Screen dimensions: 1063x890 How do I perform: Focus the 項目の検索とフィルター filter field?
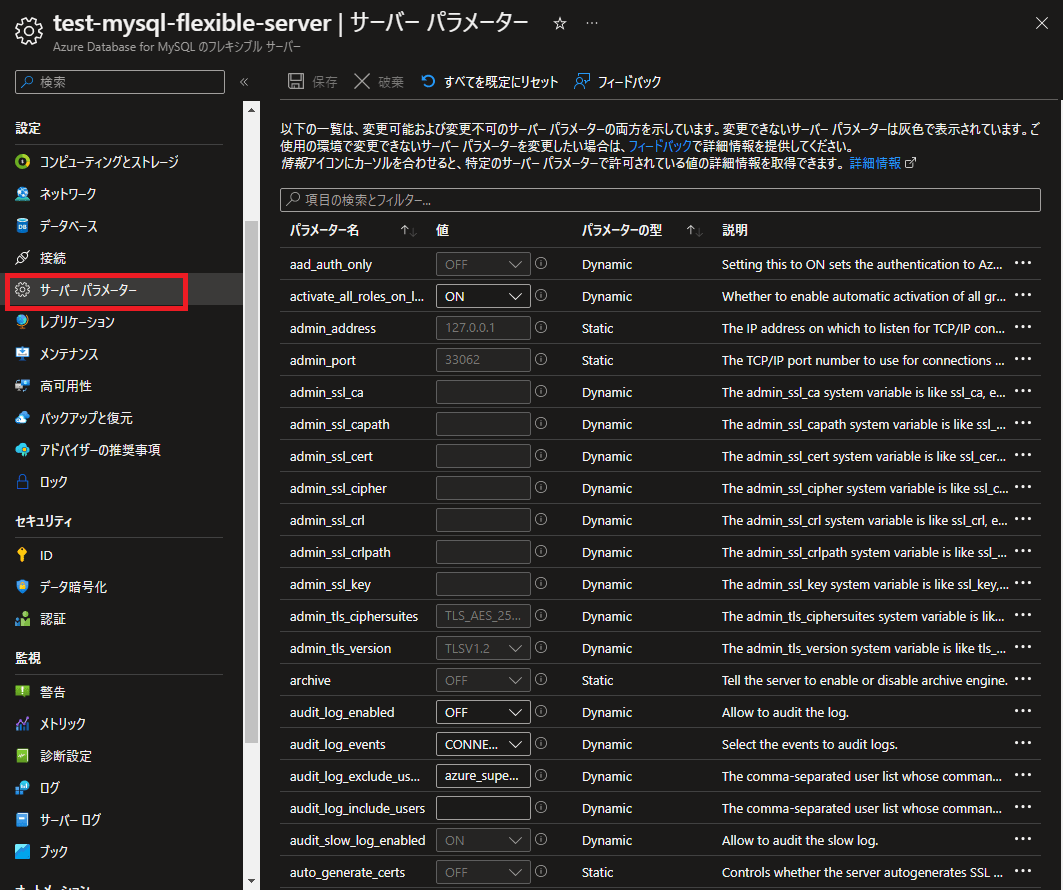coord(660,200)
